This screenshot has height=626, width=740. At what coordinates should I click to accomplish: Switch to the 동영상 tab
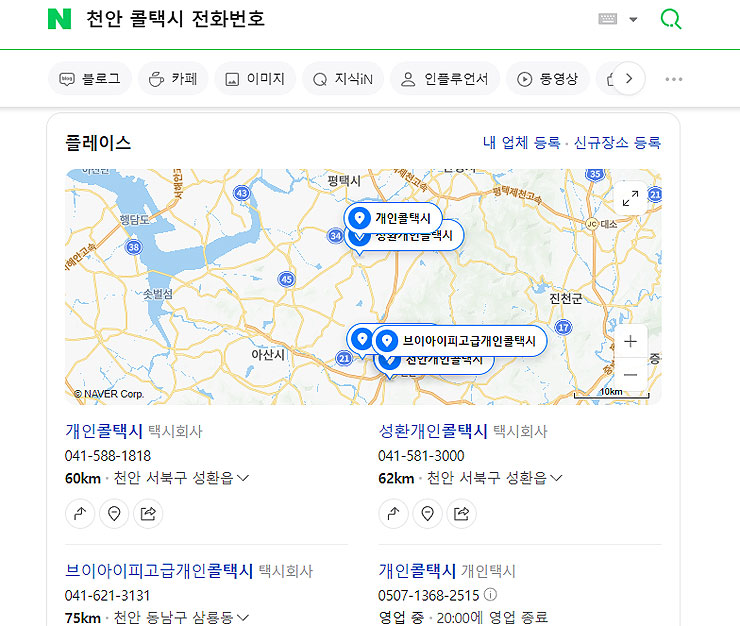[x=548, y=78]
